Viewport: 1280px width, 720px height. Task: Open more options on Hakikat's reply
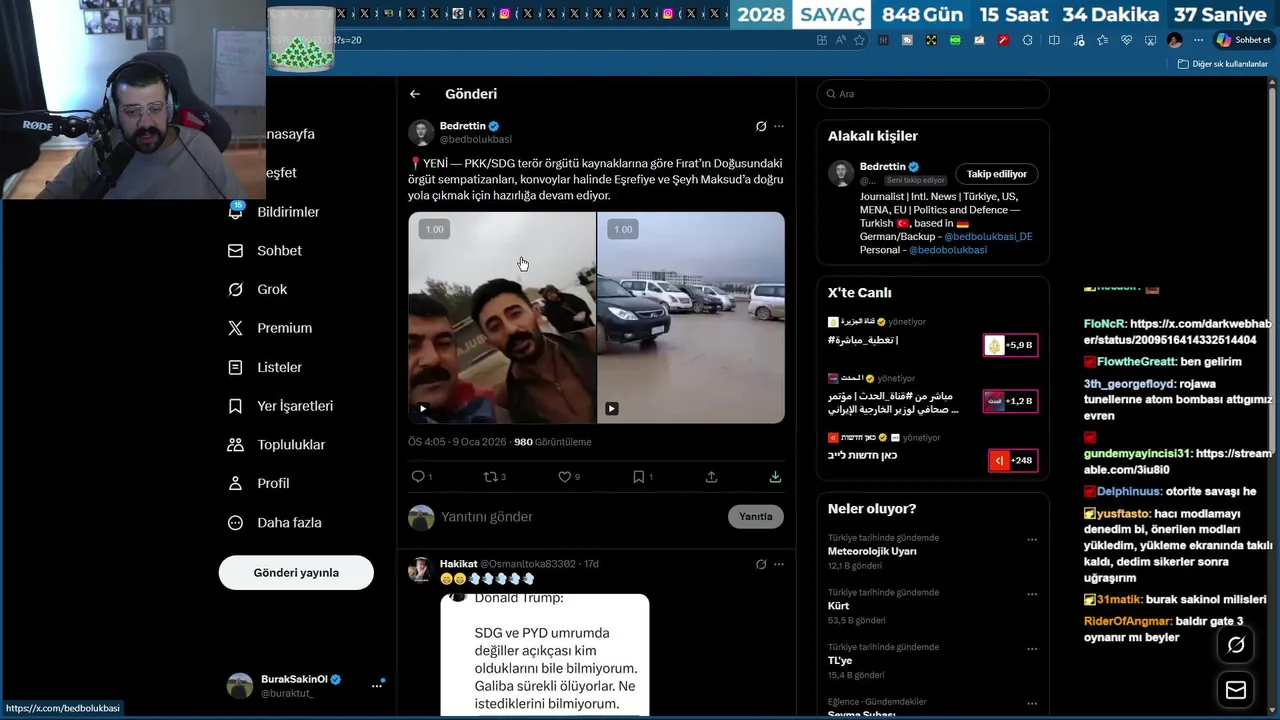coord(779,565)
